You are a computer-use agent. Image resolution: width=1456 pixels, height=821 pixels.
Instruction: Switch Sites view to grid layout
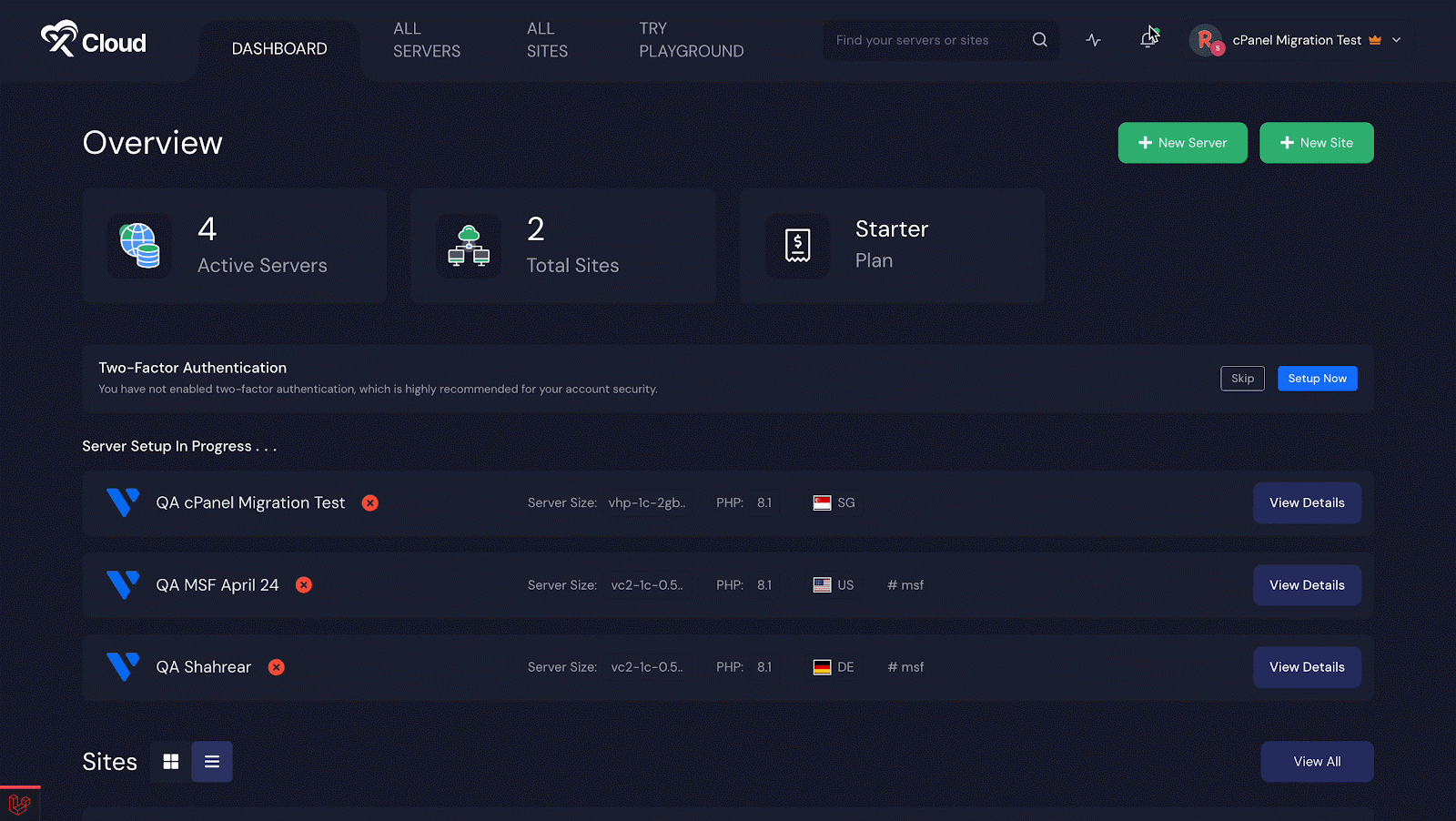point(170,761)
